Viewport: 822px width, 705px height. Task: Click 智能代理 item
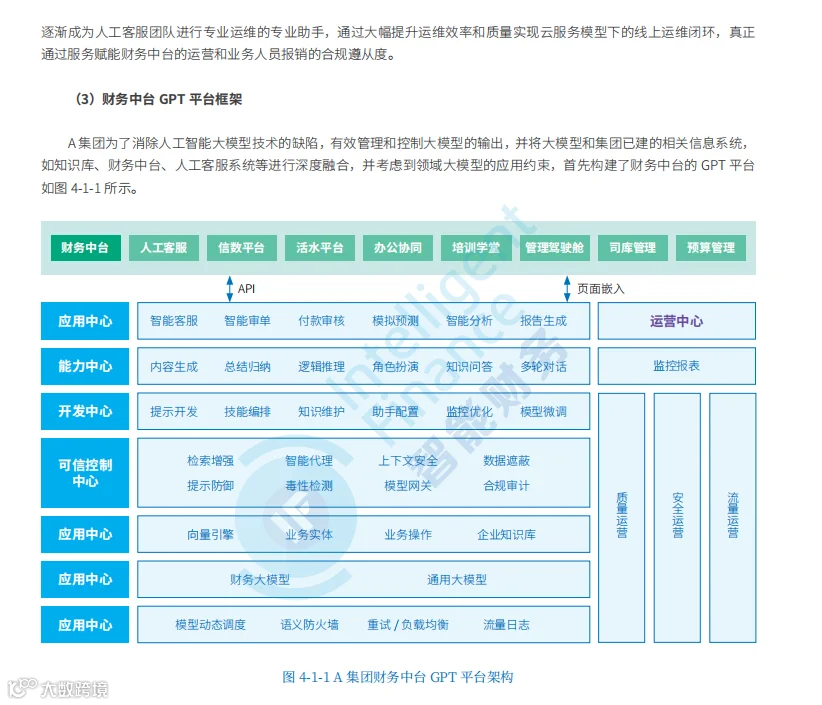coord(309,461)
